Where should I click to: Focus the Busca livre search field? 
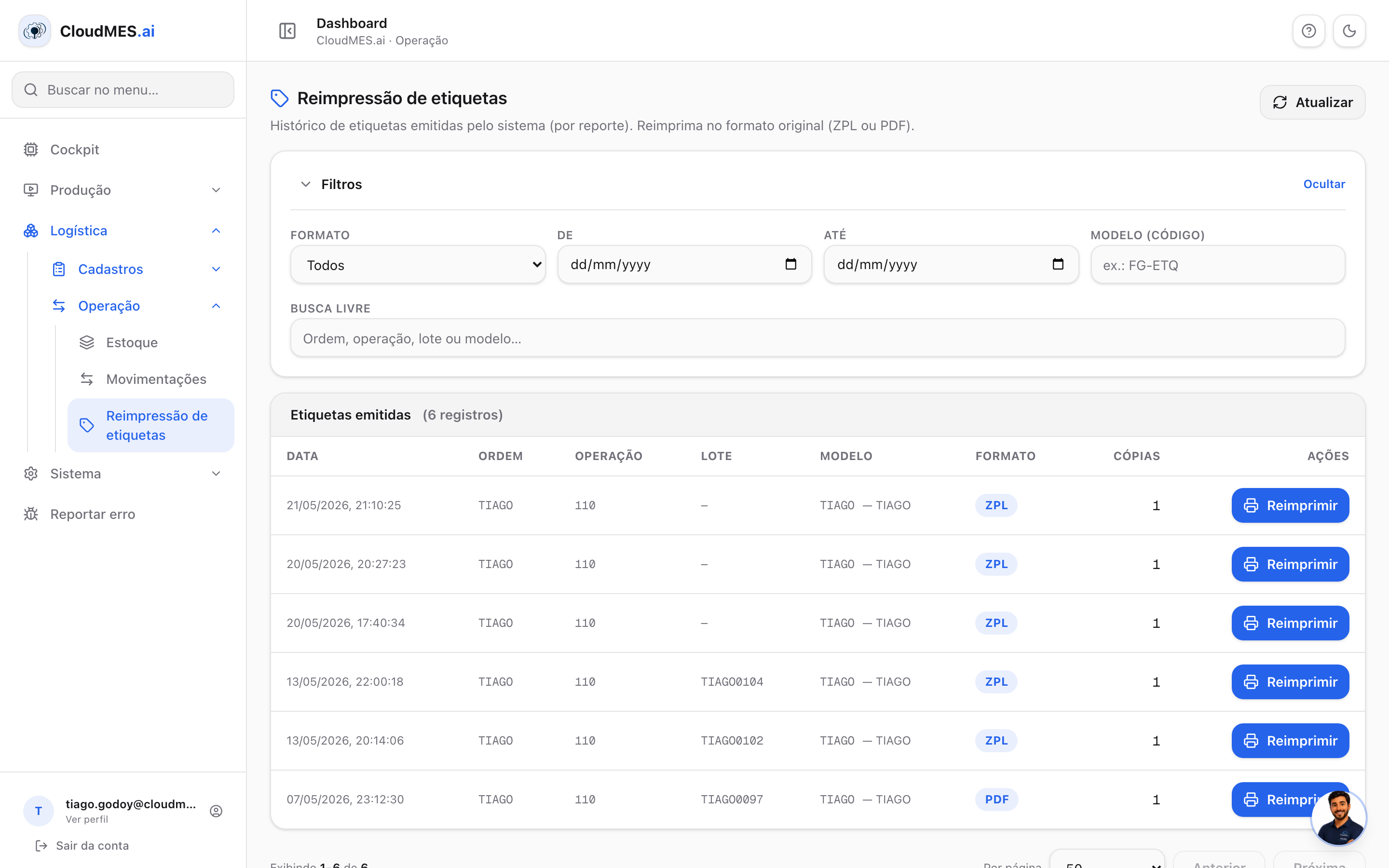tap(817, 338)
